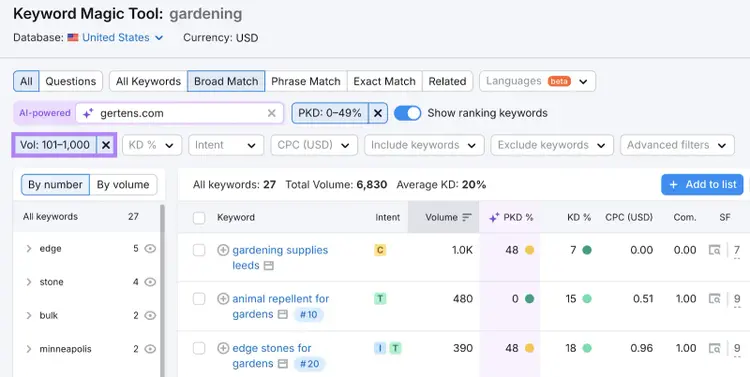This screenshot has width=750, height=377.
Task: Open SERP icon next to 'gardening supplies leeds'
Action: coord(269,266)
